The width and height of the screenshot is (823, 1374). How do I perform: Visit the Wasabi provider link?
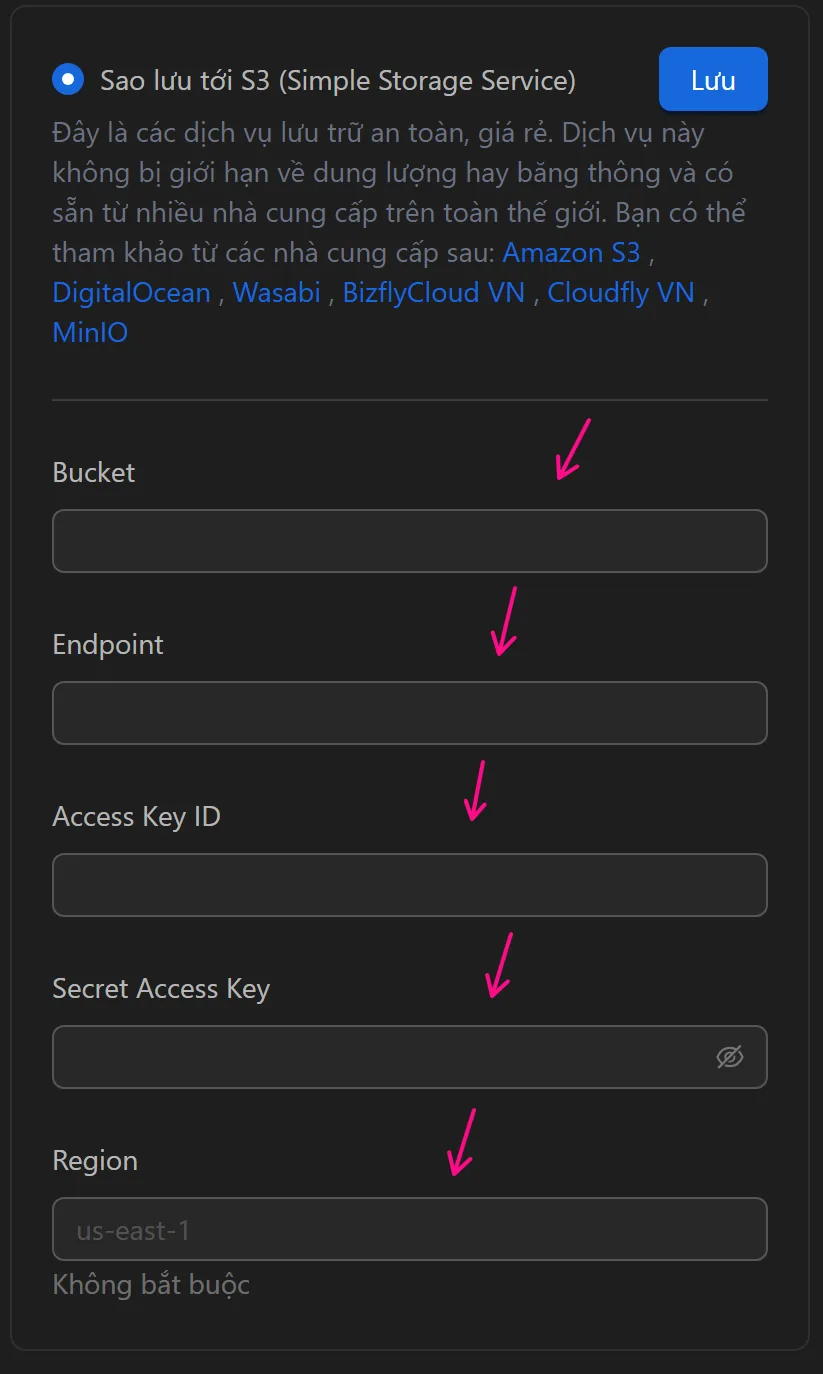click(276, 293)
